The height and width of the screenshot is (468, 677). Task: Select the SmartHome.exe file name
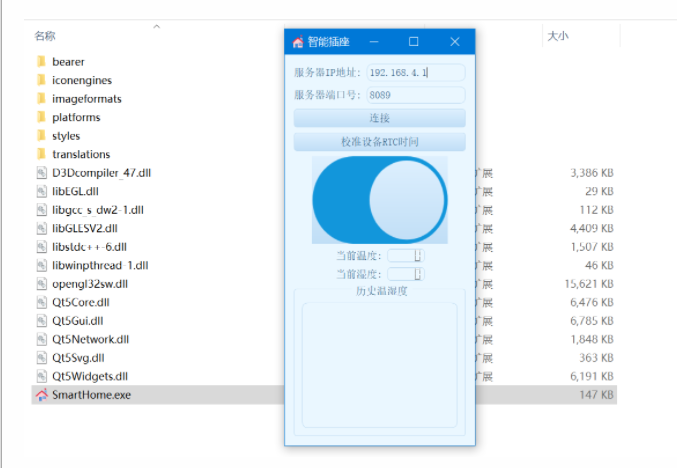92,395
